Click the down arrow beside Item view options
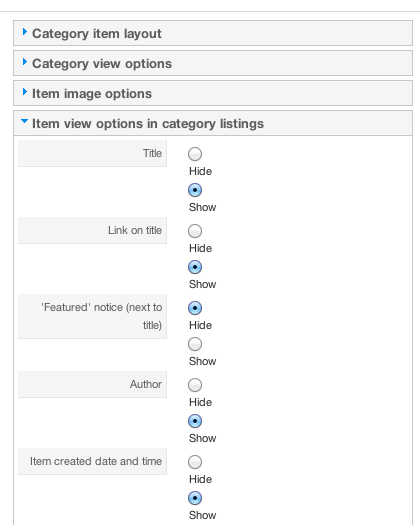 coord(24,121)
